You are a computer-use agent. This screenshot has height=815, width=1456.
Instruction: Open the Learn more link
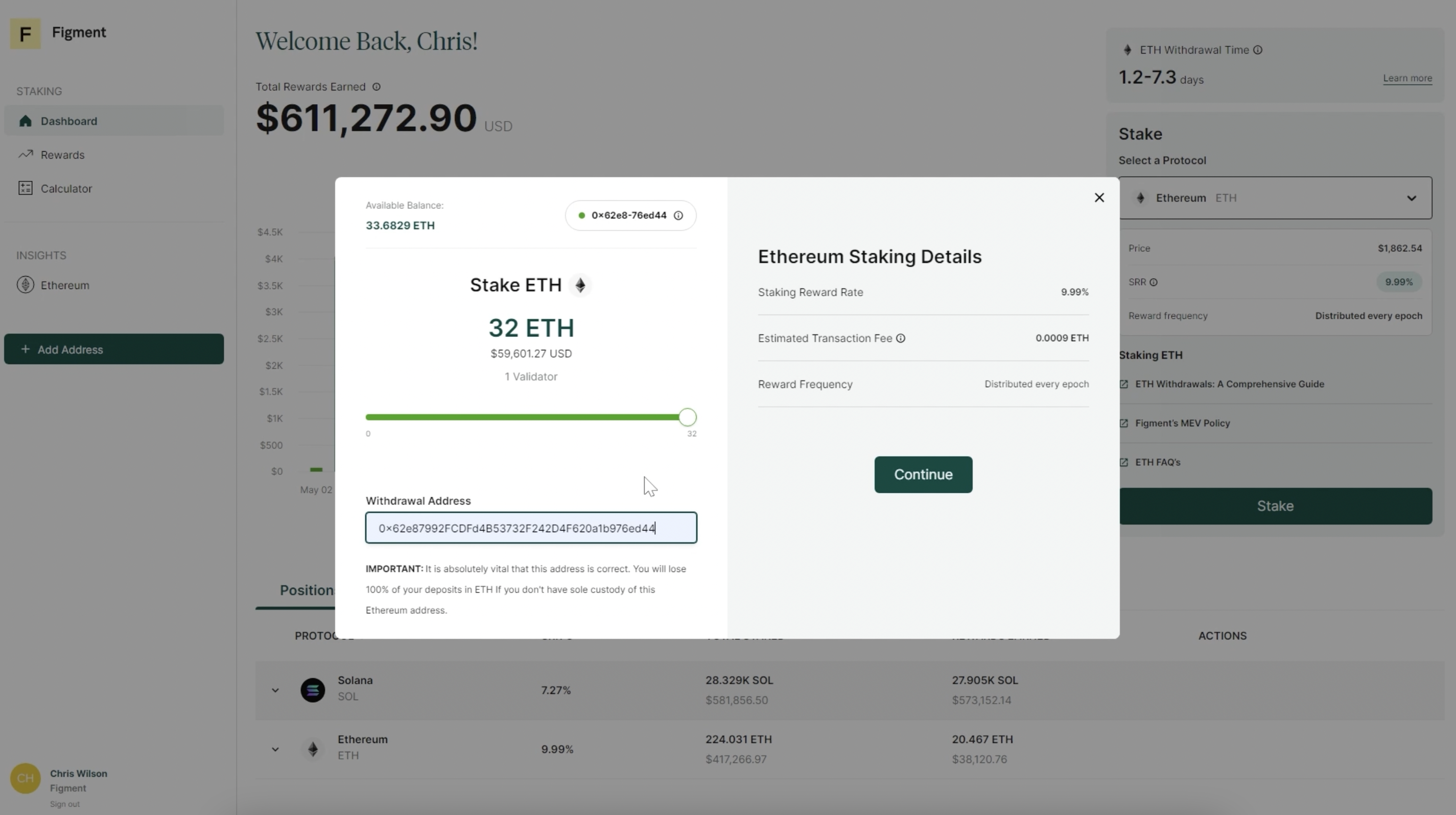tap(1407, 78)
